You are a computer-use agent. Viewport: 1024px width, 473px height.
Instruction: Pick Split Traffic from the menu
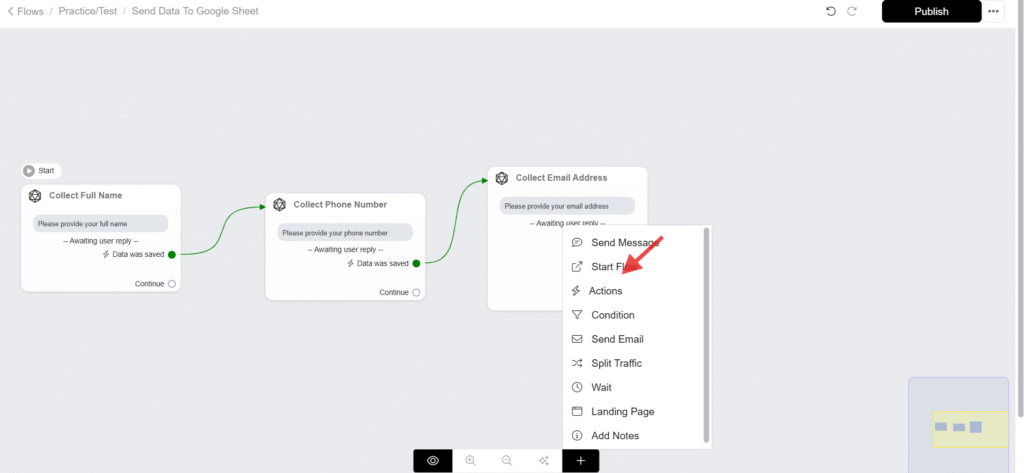616,363
